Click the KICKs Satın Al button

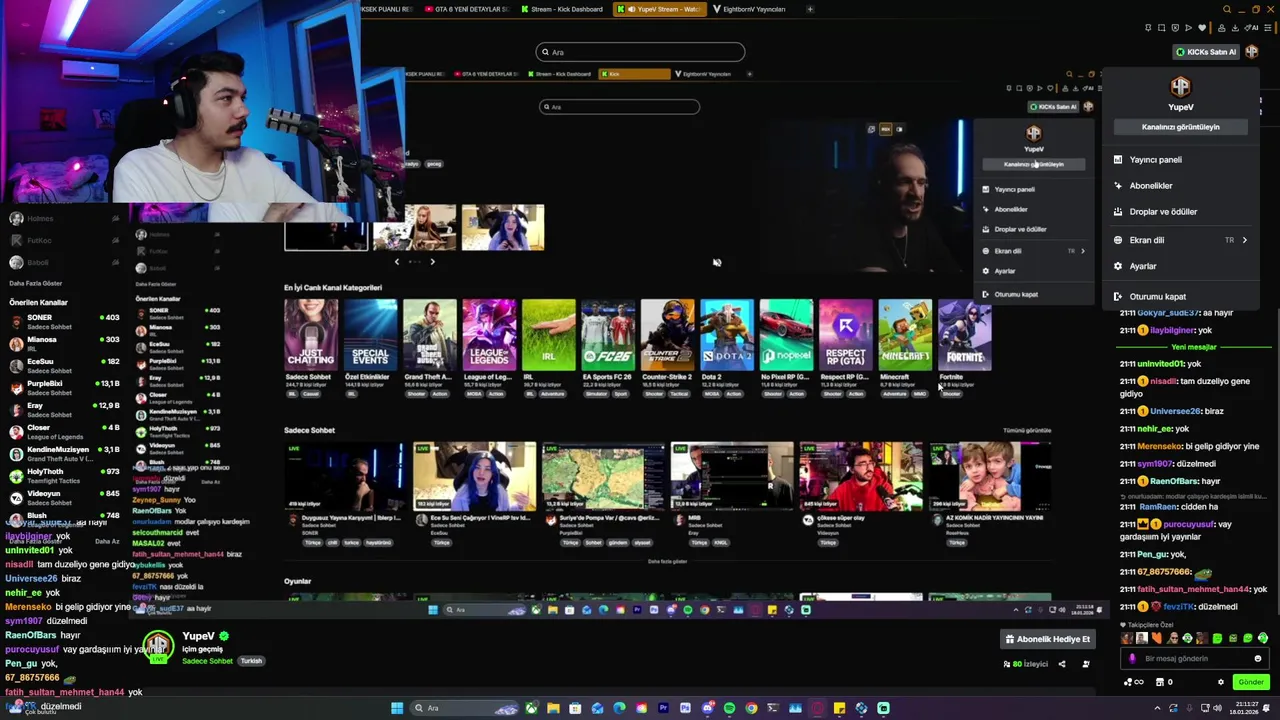(1206, 52)
